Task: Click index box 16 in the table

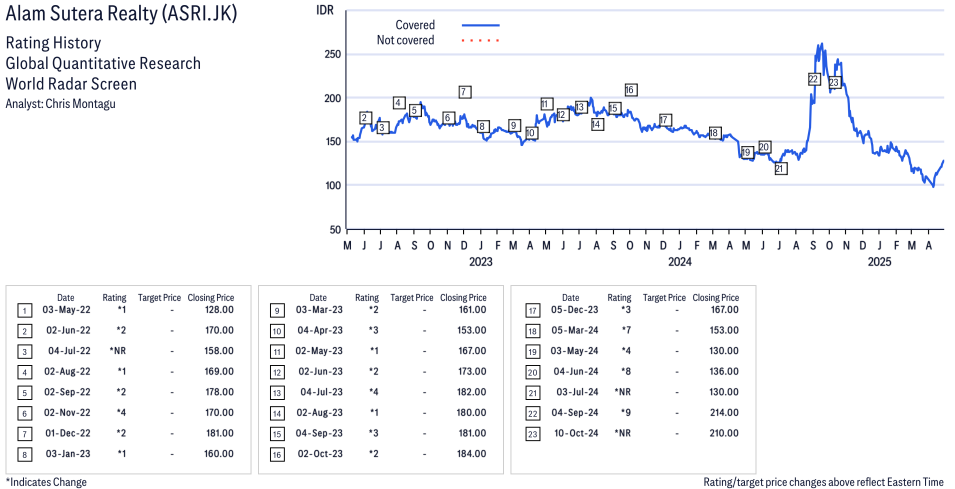Action: (277, 455)
